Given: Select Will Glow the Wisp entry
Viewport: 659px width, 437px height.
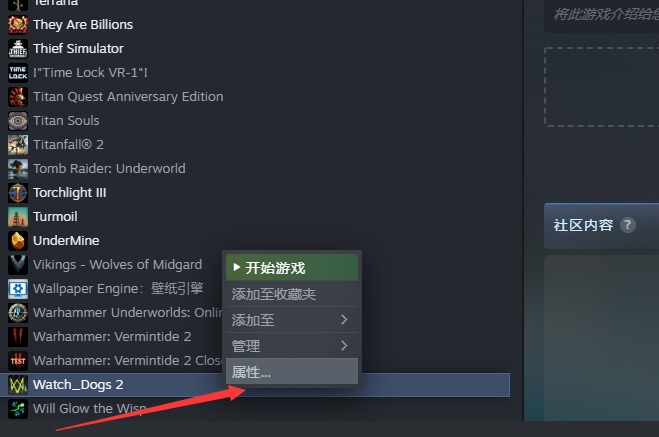Looking at the screenshot, I should [x=90, y=408].
